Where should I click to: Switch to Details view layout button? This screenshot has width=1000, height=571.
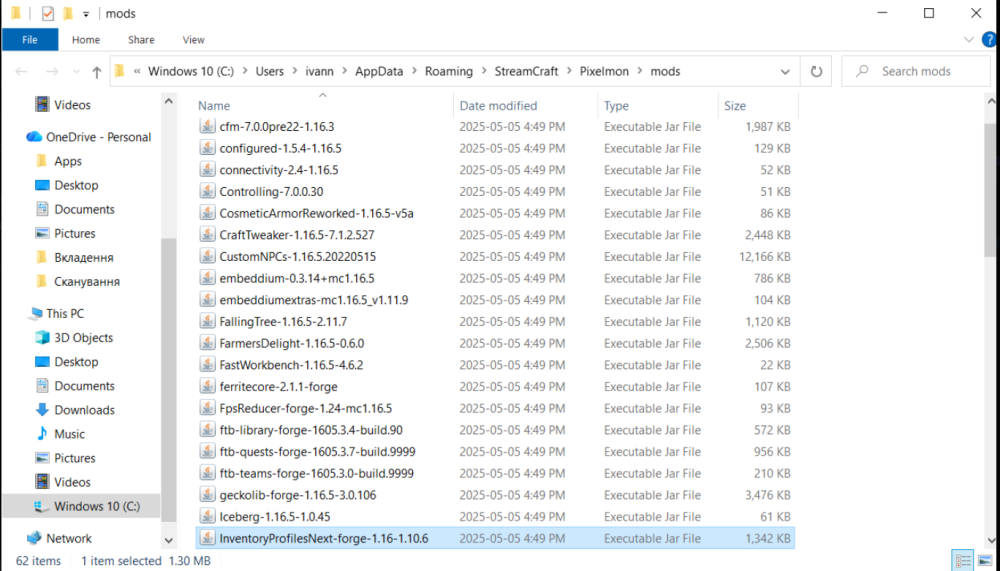963,561
